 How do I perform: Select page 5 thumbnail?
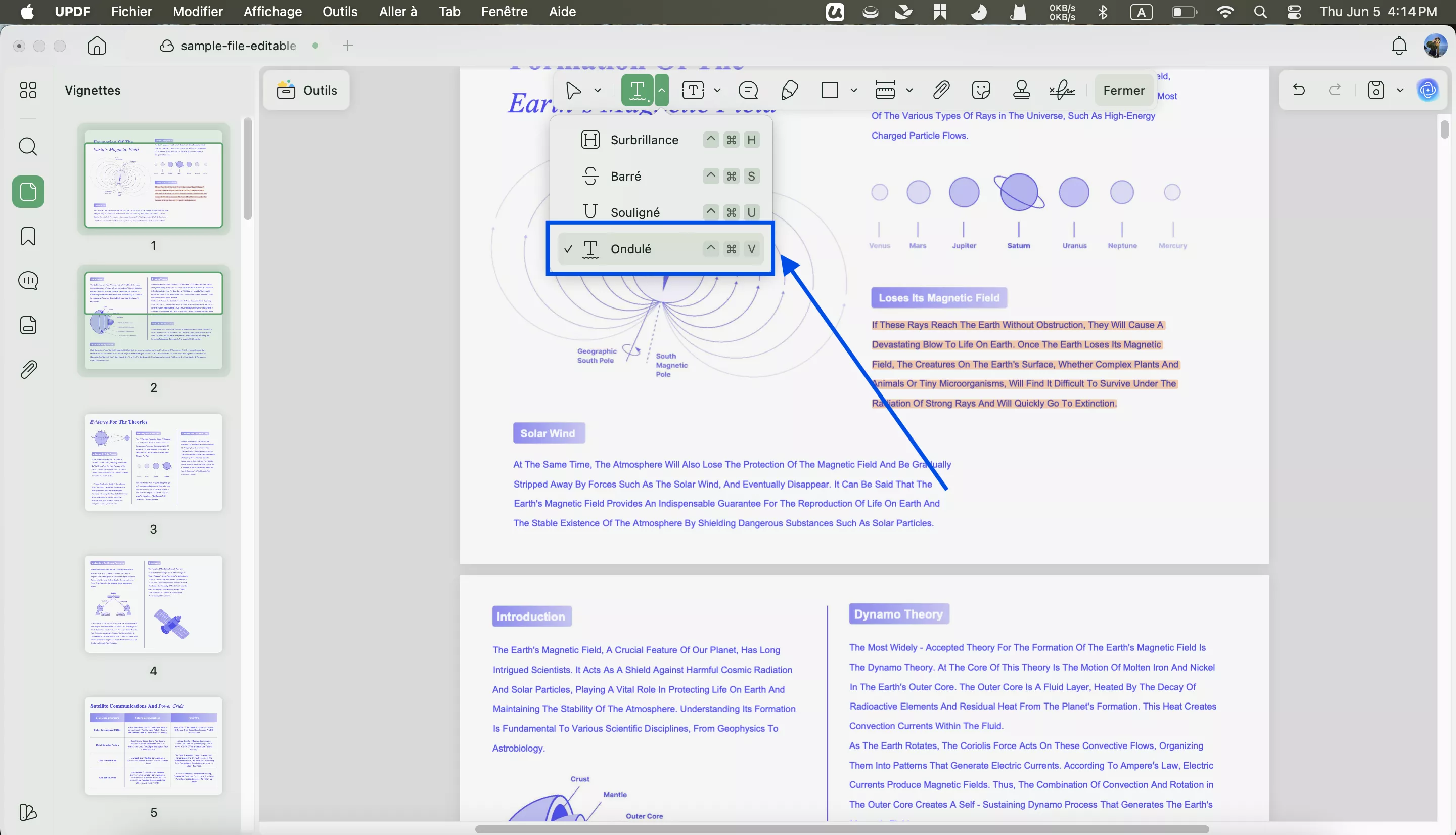(x=154, y=745)
